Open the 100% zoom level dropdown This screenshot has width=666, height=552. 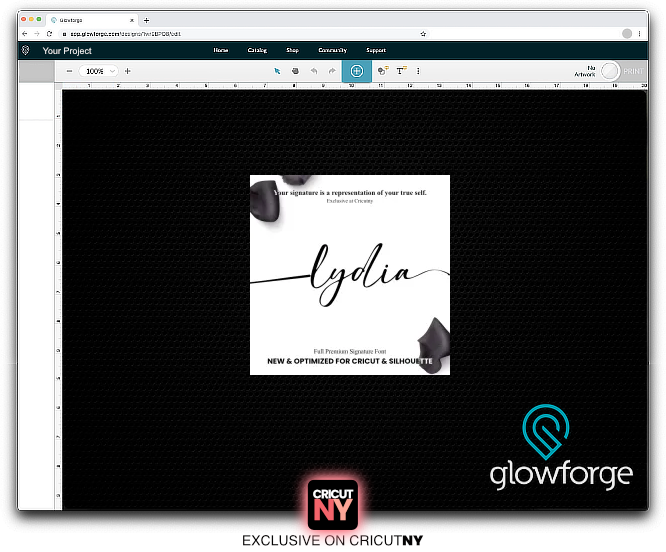click(x=99, y=71)
